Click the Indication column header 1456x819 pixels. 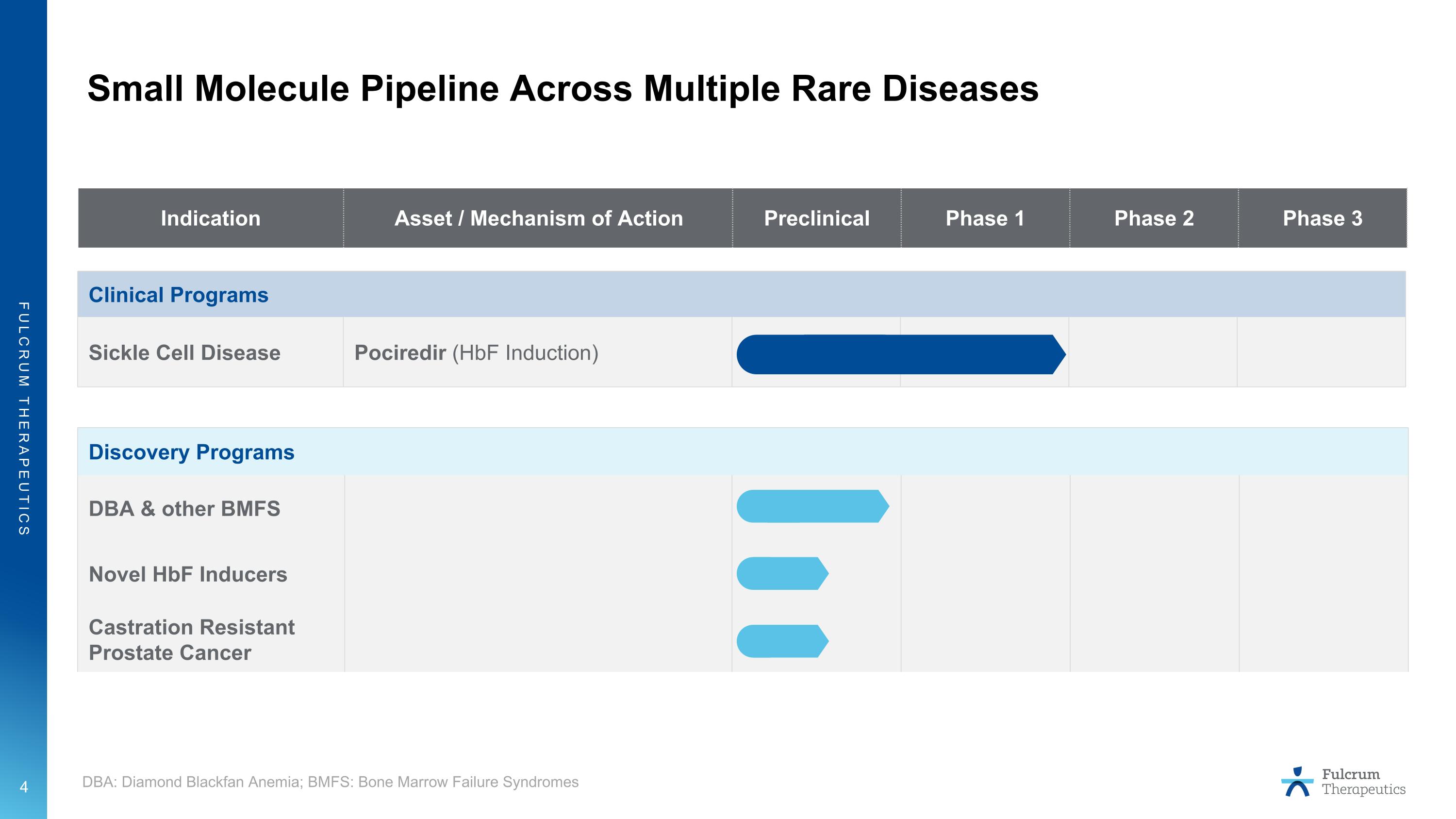point(210,218)
